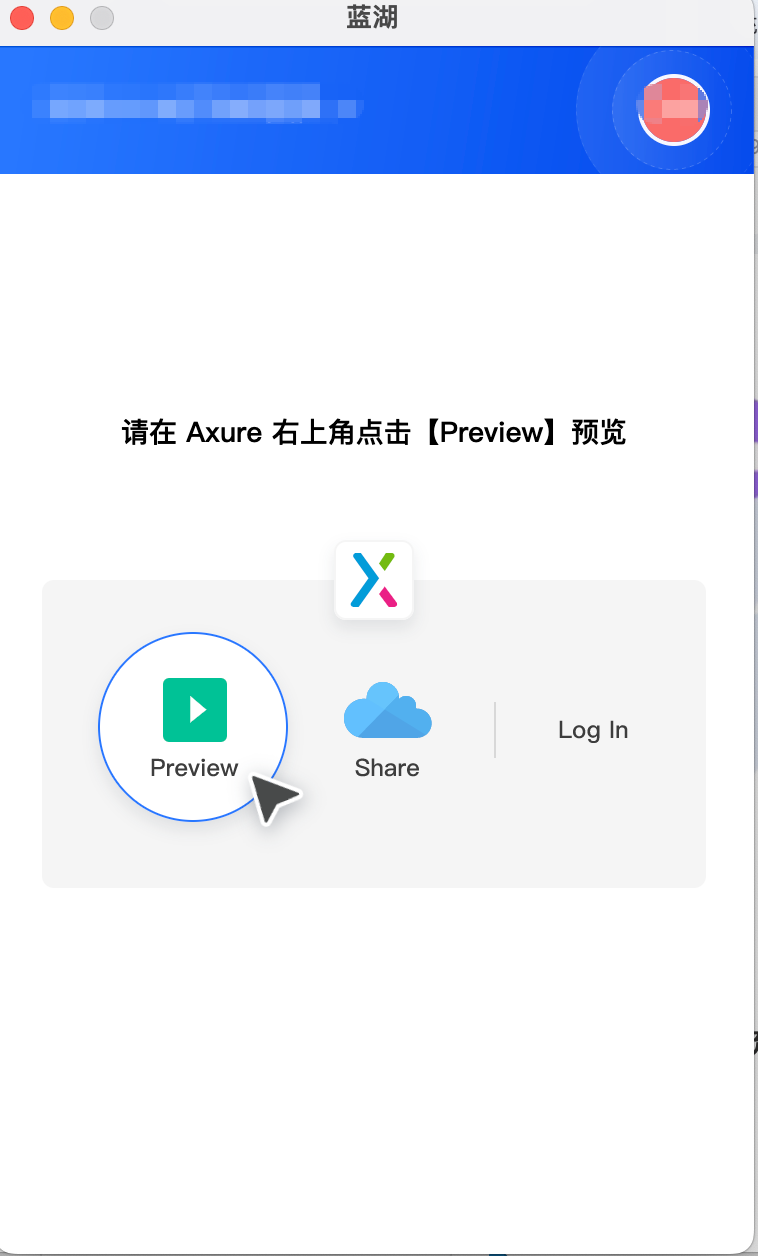Open the user avatar in the header

pos(673,110)
